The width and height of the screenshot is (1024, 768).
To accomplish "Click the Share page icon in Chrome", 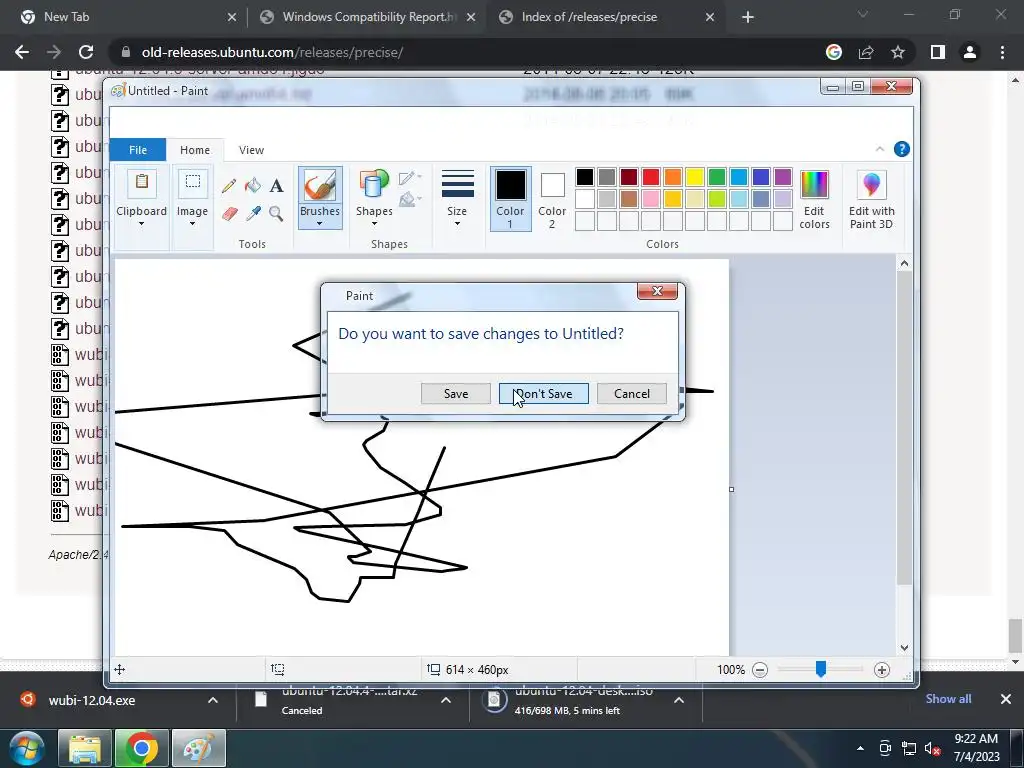I will coord(866,52).
